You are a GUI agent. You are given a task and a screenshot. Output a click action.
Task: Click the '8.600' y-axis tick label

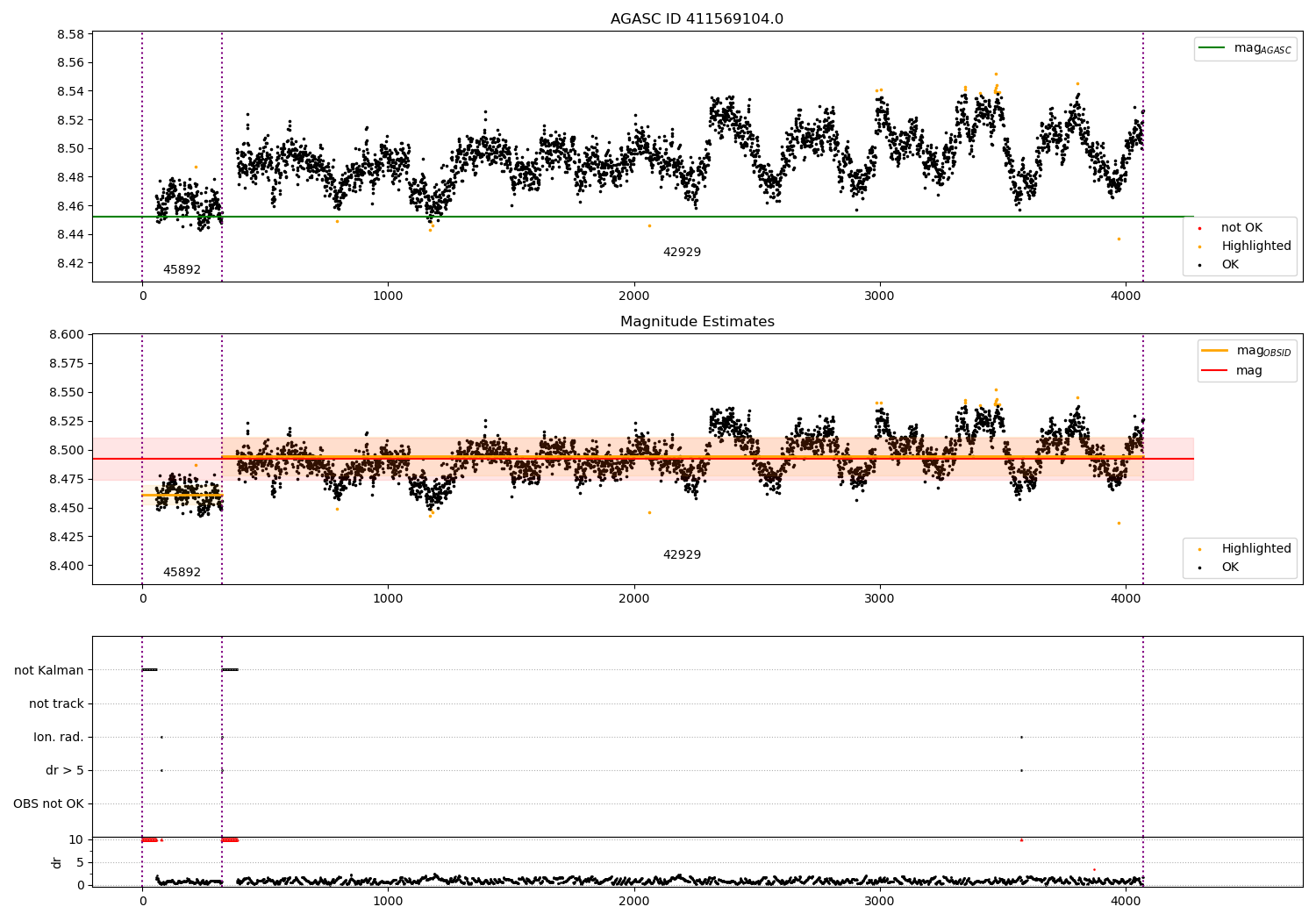66,335
